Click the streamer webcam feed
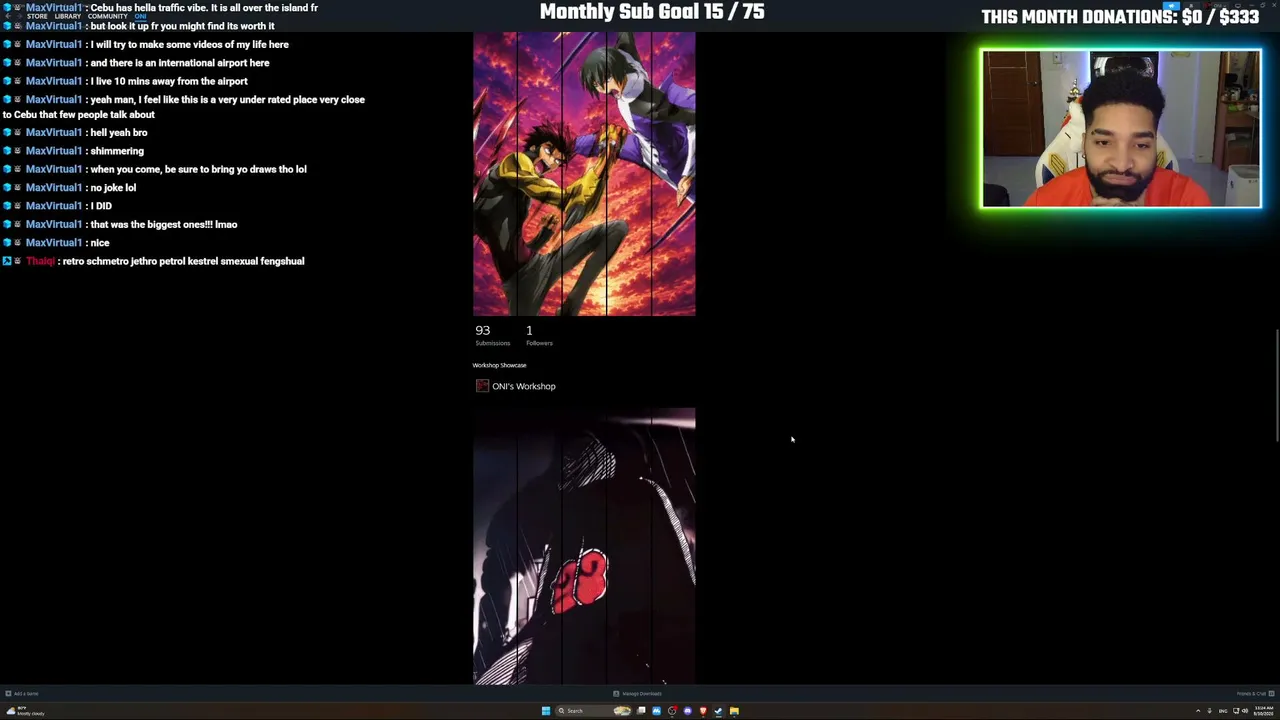This screenshot has height=720, width=1280. tap(1121, 129)
